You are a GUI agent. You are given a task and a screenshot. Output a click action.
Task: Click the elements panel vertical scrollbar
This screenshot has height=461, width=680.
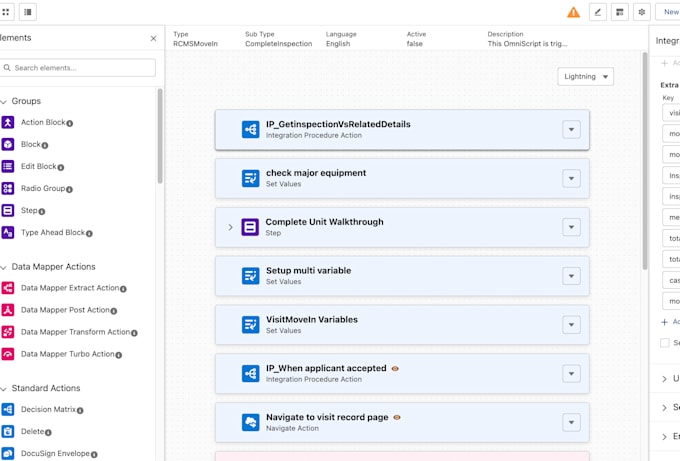(x=160, y=136)
